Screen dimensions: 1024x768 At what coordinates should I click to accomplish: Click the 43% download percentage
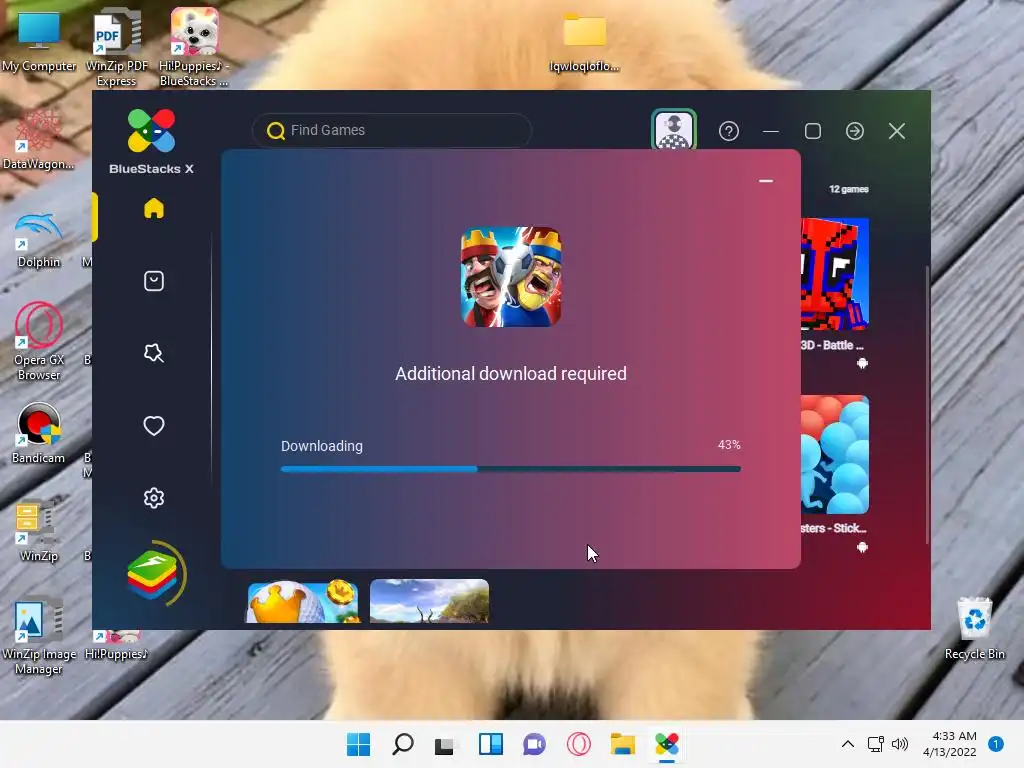pos(729,445)
